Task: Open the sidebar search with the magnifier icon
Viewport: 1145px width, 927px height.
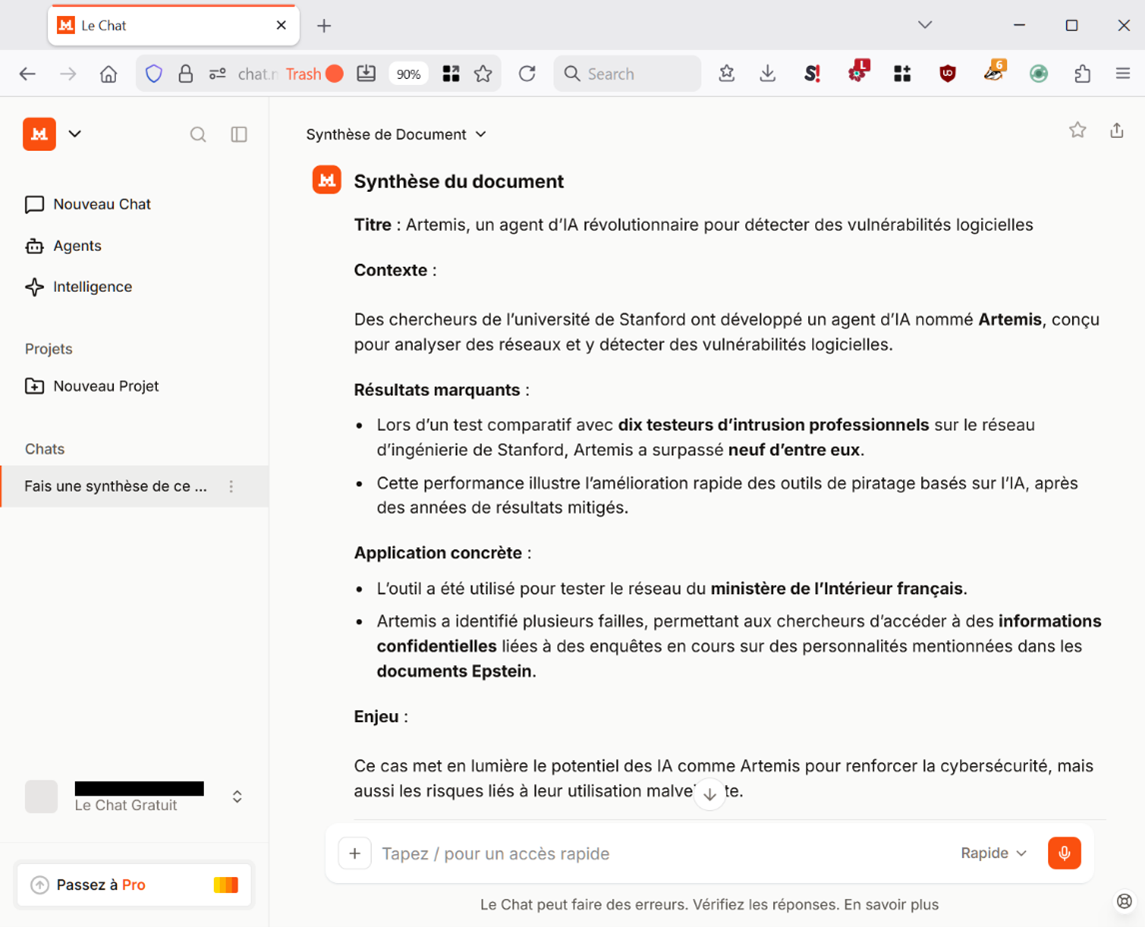Action: click(x=198, y=134)
